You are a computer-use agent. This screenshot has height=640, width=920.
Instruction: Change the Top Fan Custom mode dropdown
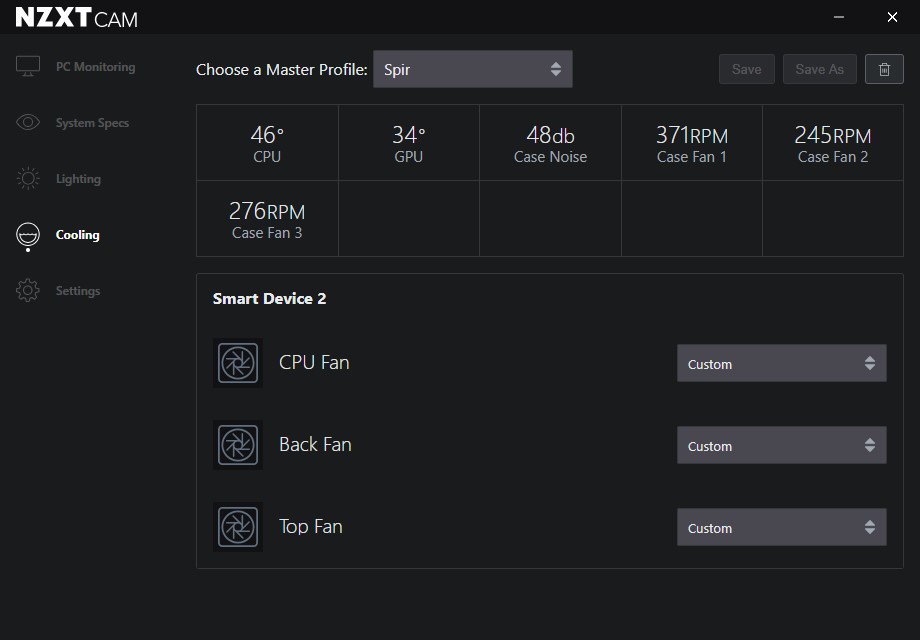[x=781, y=527]
